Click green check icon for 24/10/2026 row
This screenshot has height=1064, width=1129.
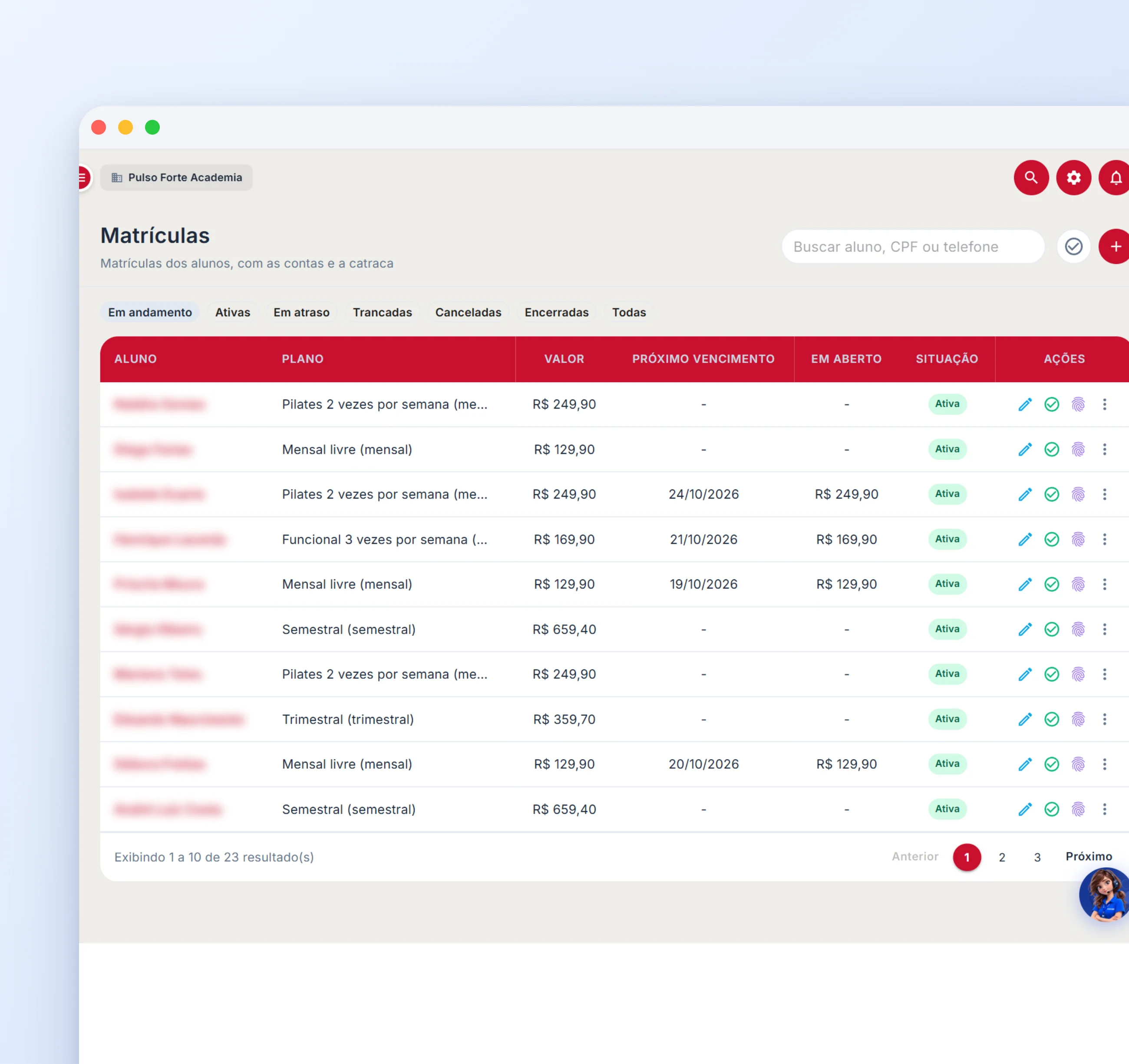tap(1051, 494)
